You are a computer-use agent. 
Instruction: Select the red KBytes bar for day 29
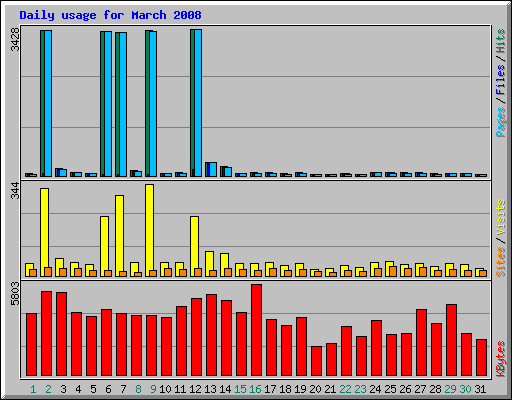(x=451, y=340)
